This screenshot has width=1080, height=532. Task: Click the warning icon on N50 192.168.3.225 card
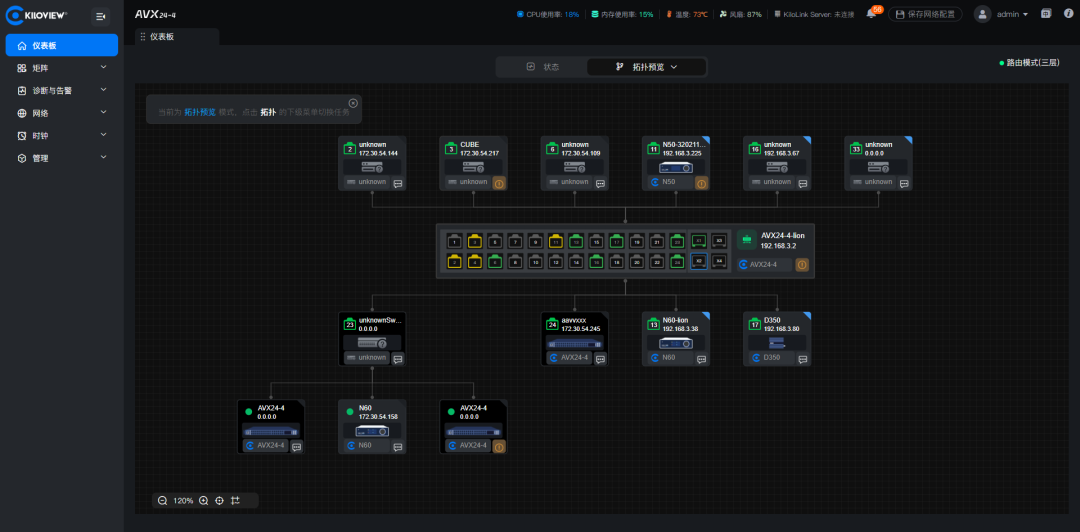[702, 183]
